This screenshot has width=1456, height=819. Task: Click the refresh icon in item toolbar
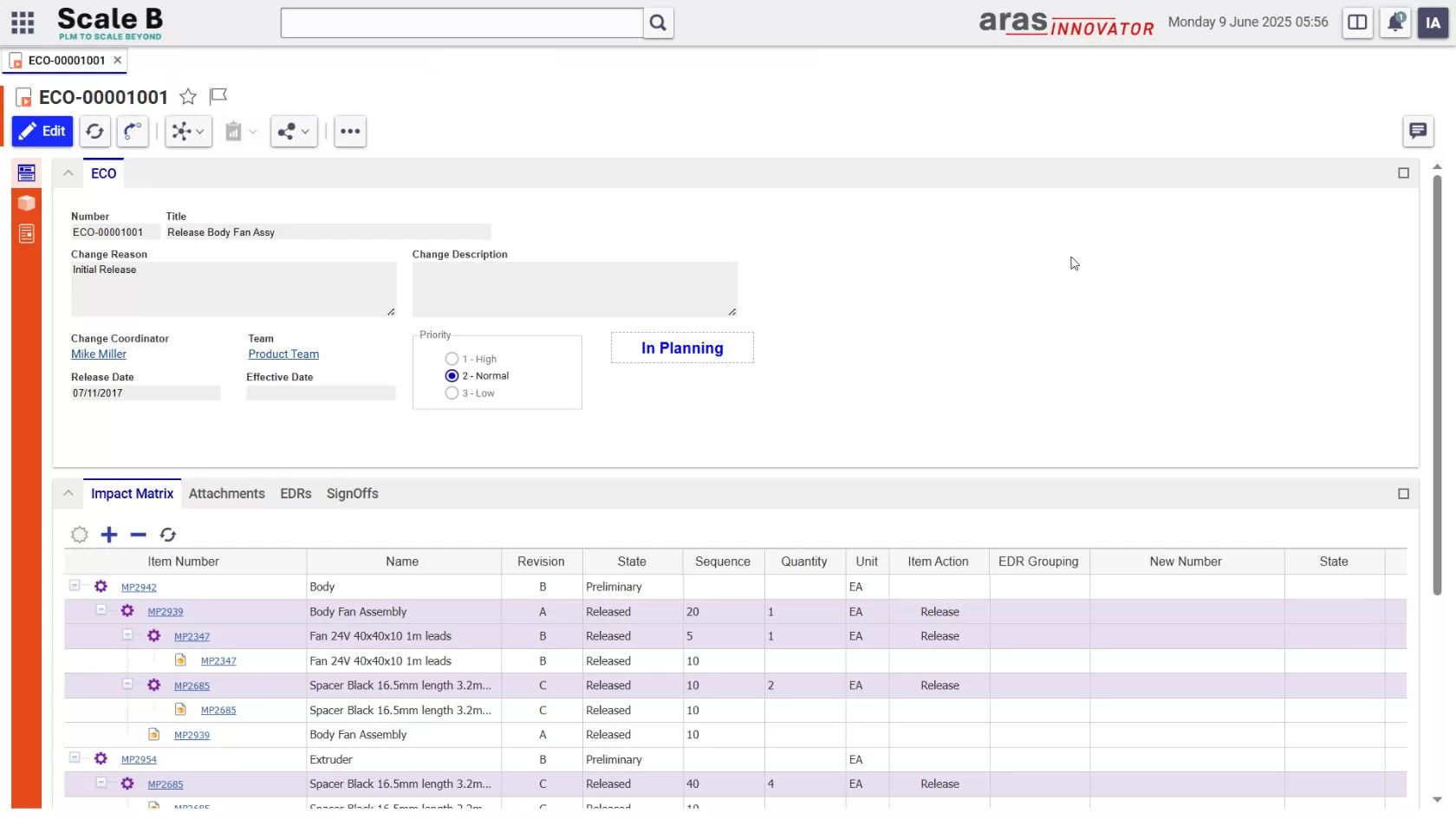[x=95, y=132]
